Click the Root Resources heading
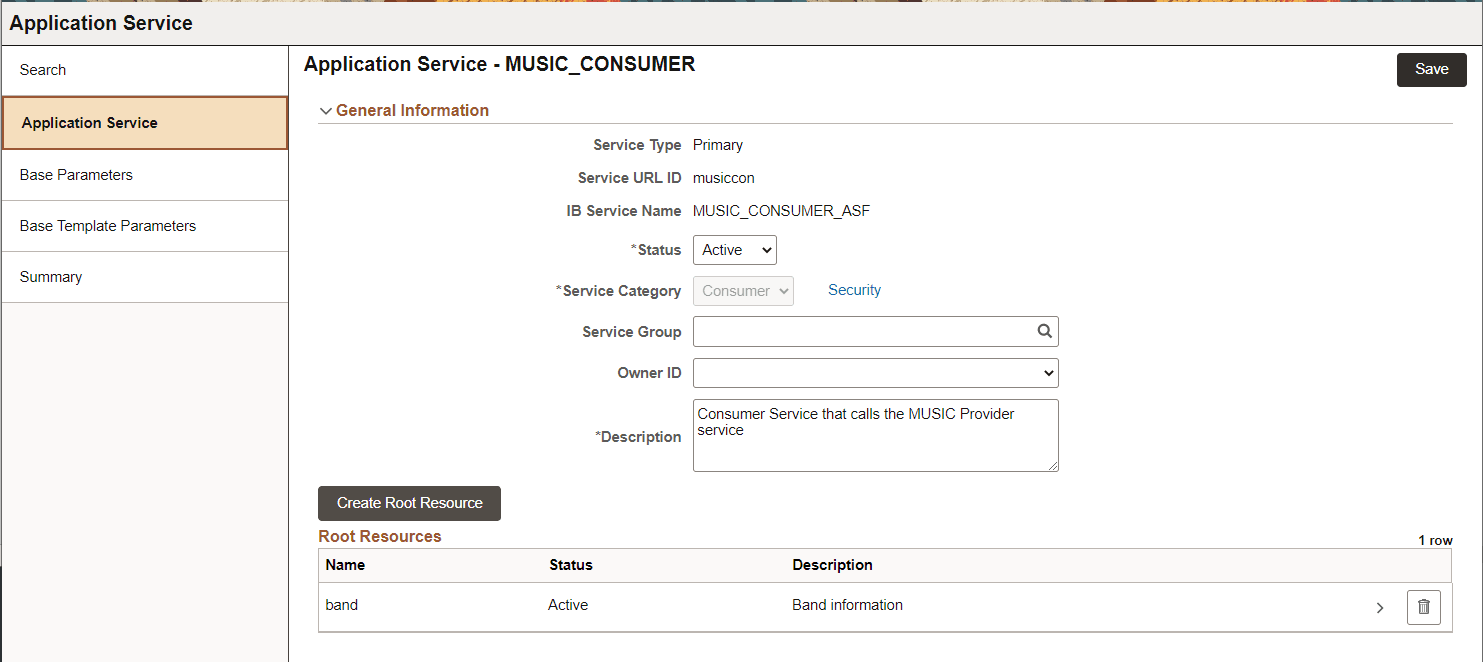Viewport: 1483px width, 662px height. [379, 536]
